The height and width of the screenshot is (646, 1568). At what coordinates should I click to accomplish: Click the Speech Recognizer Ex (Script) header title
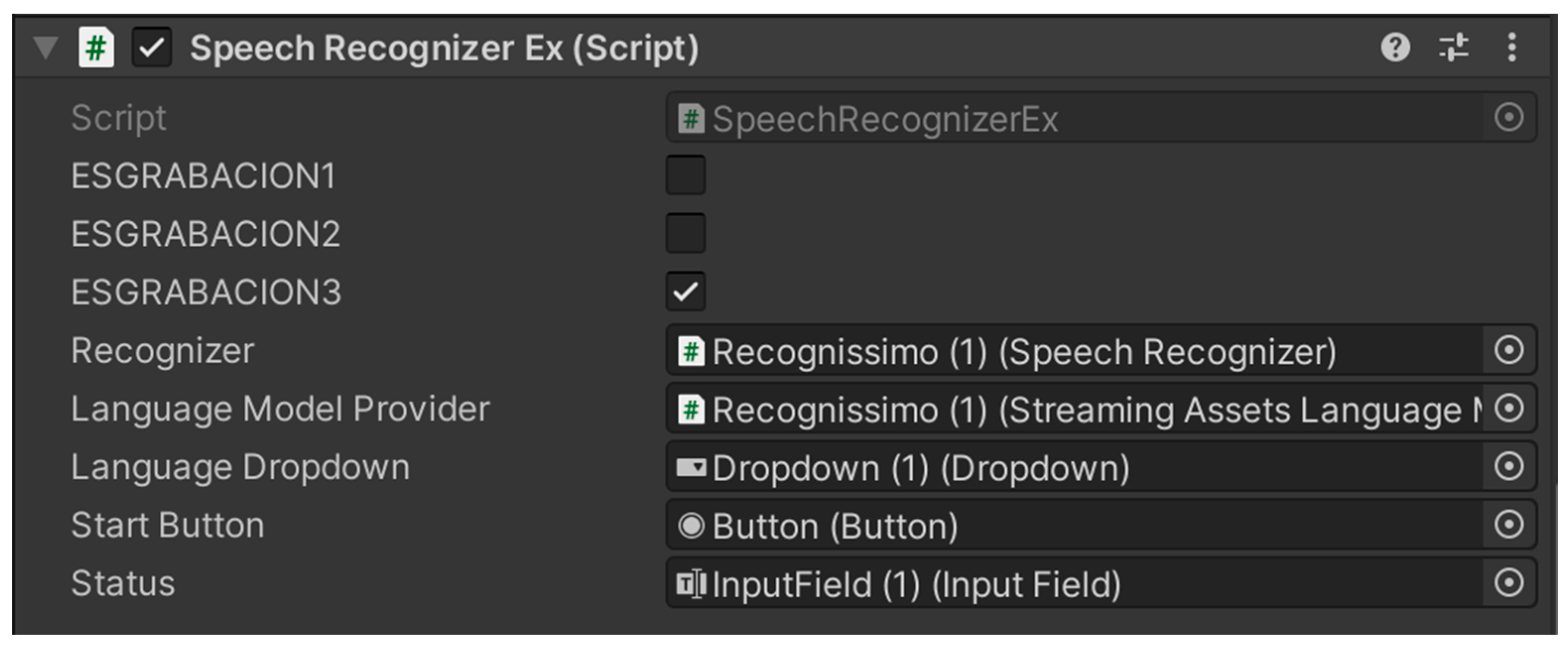click(x=444, y=48)
